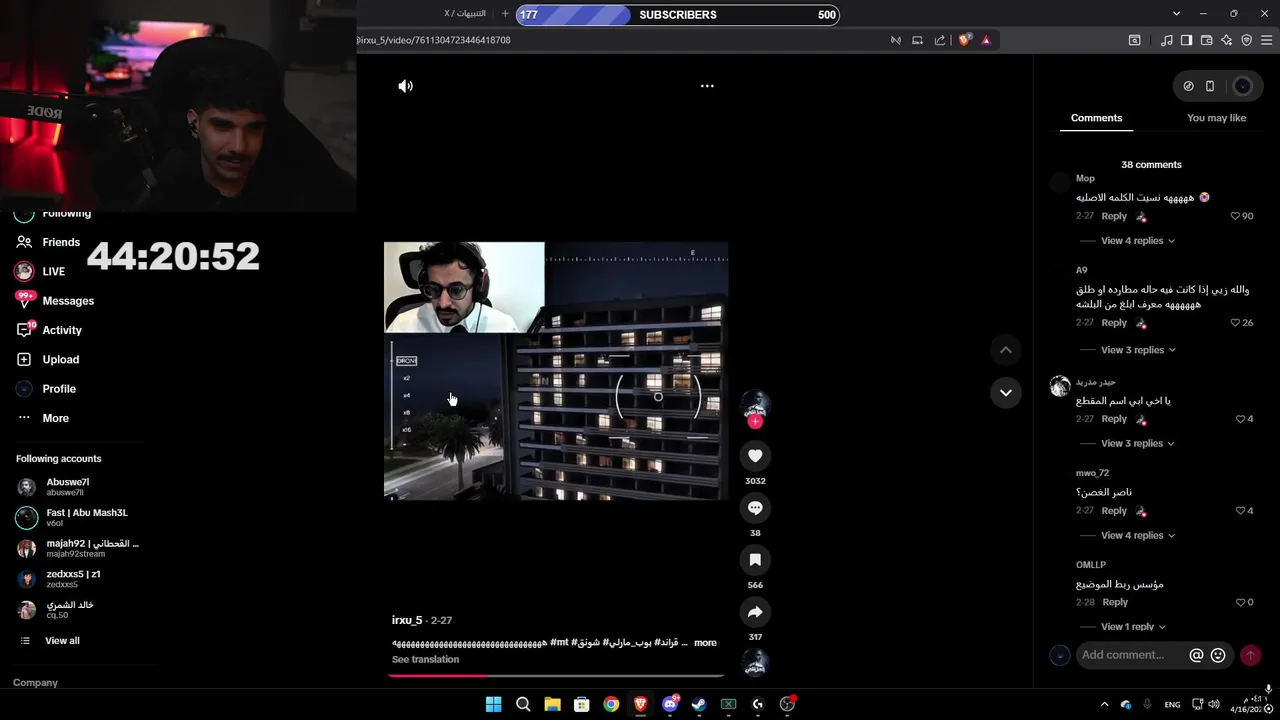Follow creator using the red plus badge
This screenshot has height=720, width=1280.
755,422
